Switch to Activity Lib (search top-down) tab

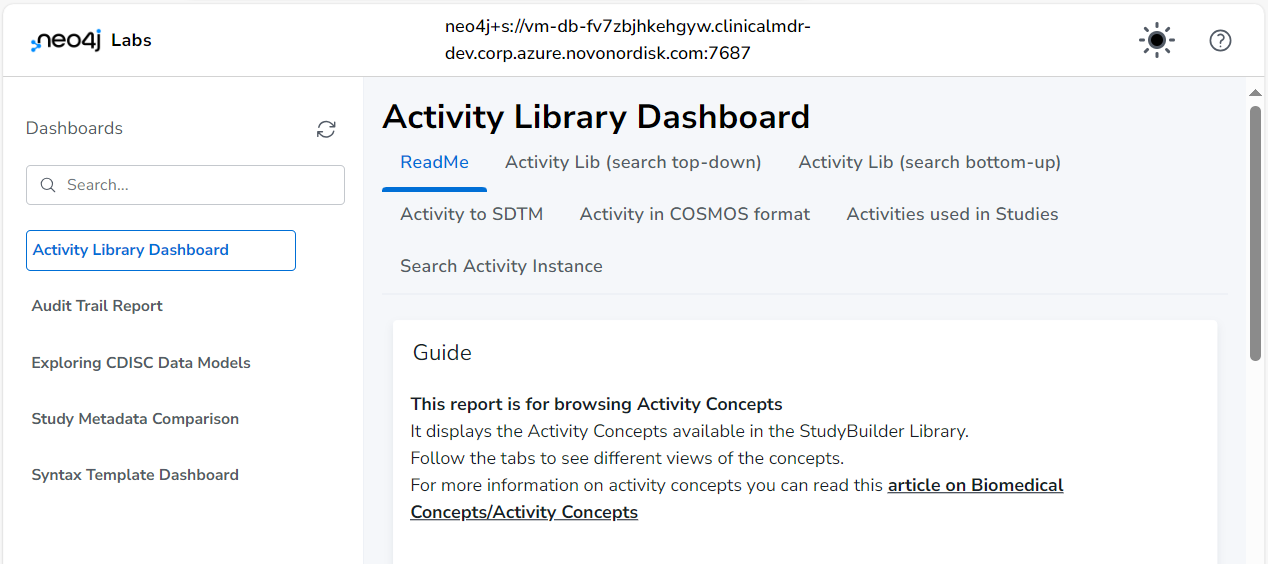pyautogui.click(x=633, y=162)
